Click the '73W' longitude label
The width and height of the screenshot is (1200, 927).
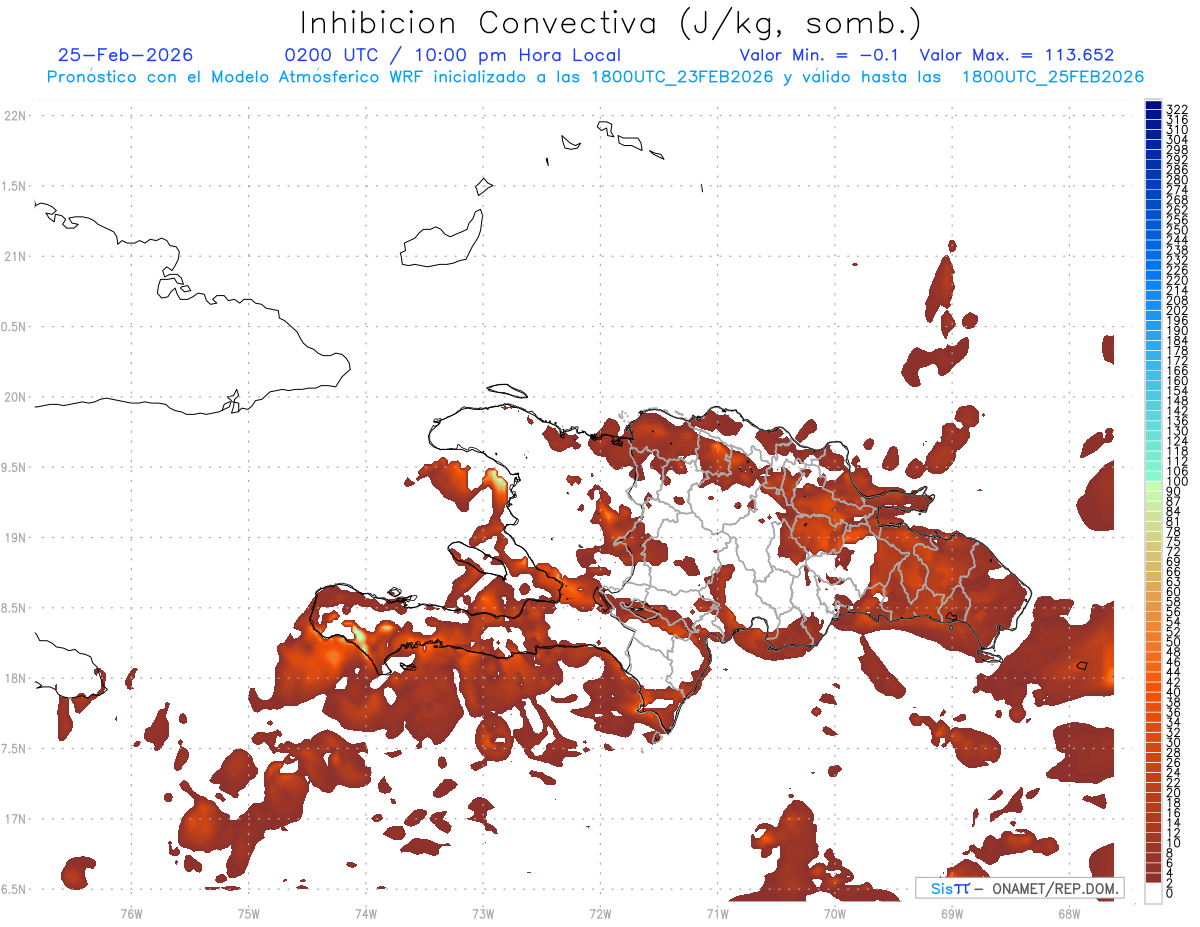click(x=483, y=913)
